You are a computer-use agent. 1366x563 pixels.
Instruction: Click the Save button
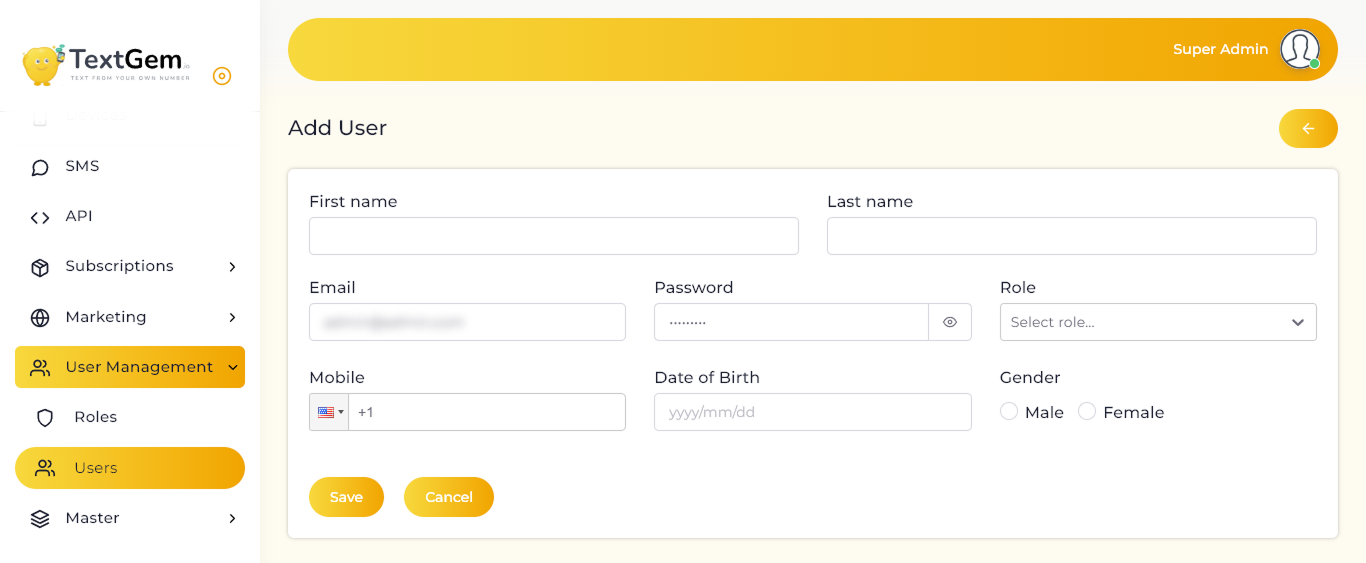point(346,497)
